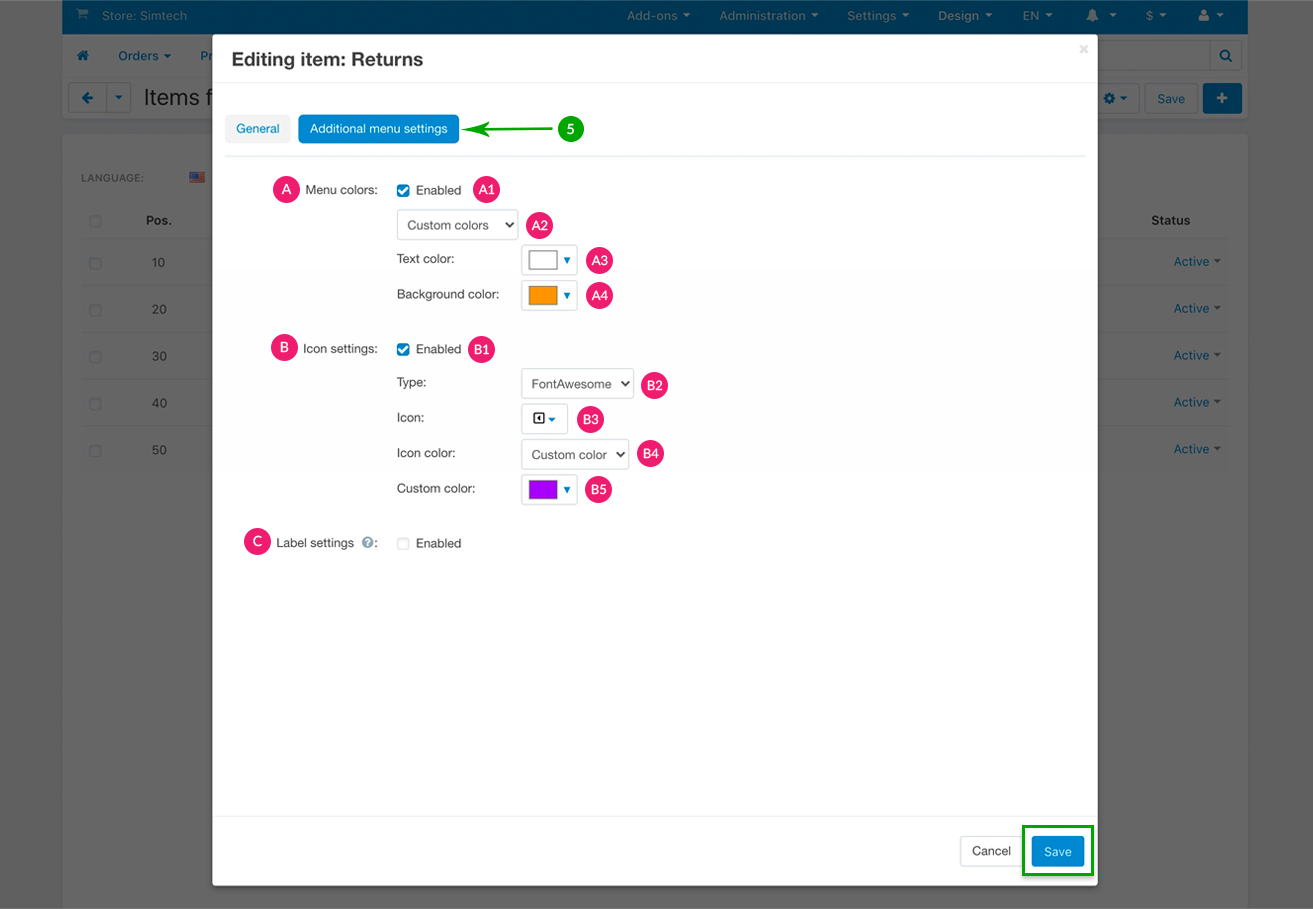Close the Editing item dialog
The height and width of the screenshot is (909, 1313).
1083,49
